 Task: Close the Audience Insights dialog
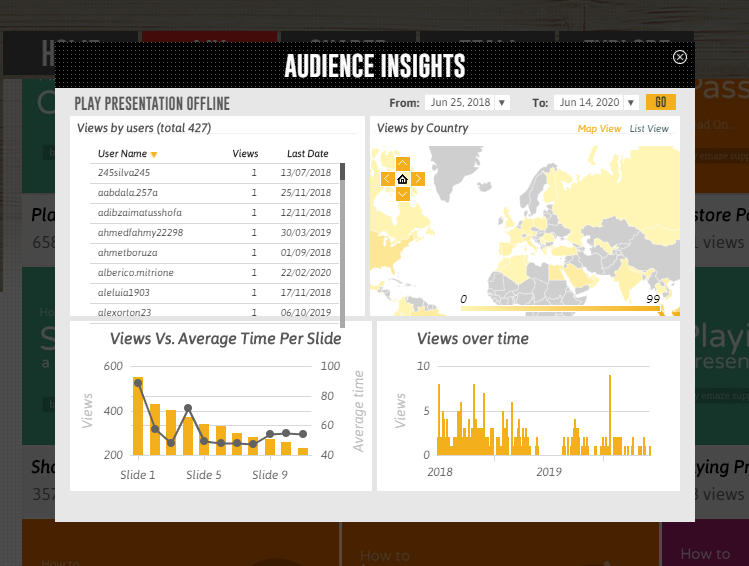coord(680,58)
